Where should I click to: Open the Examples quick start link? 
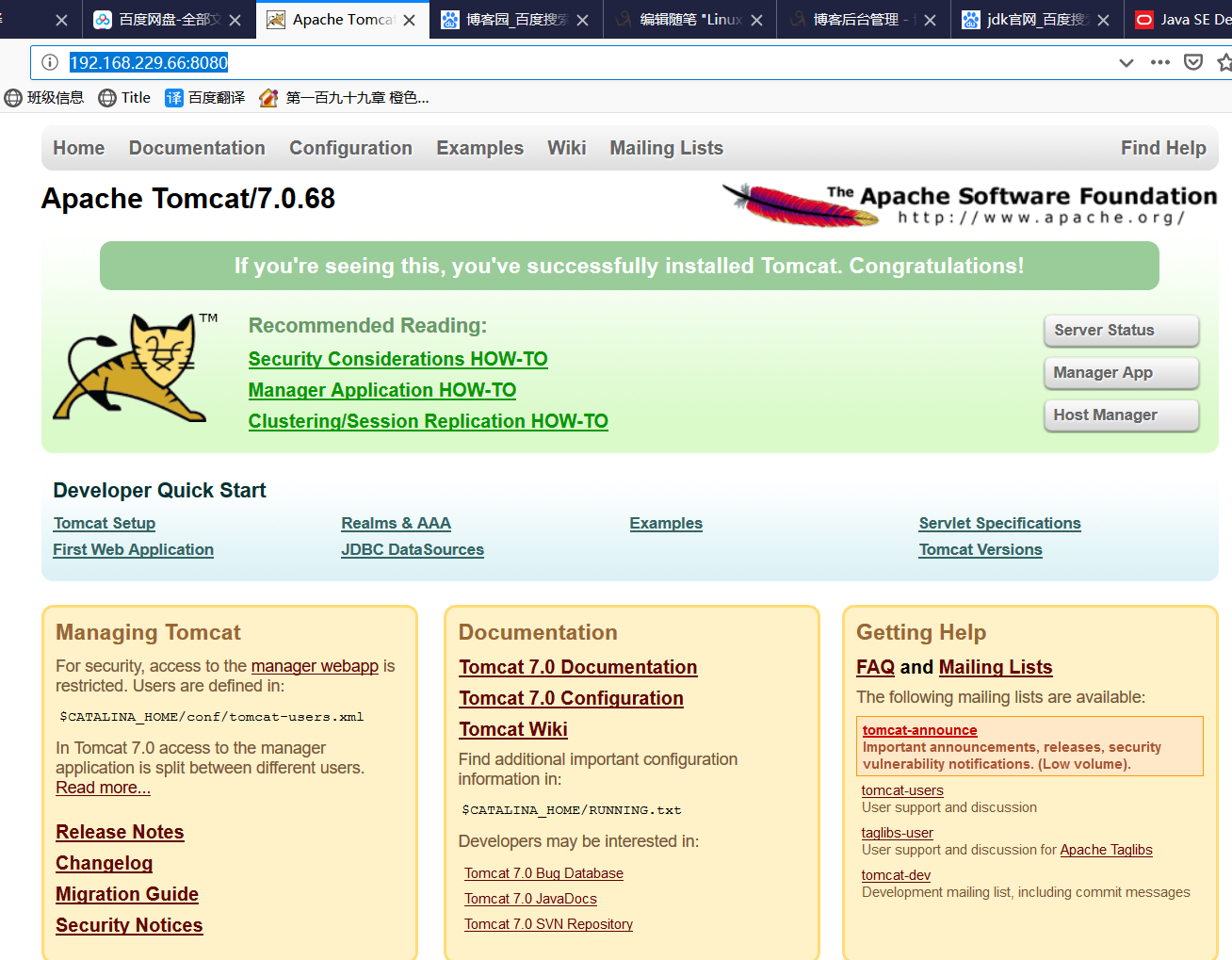(x=666, y=523)
